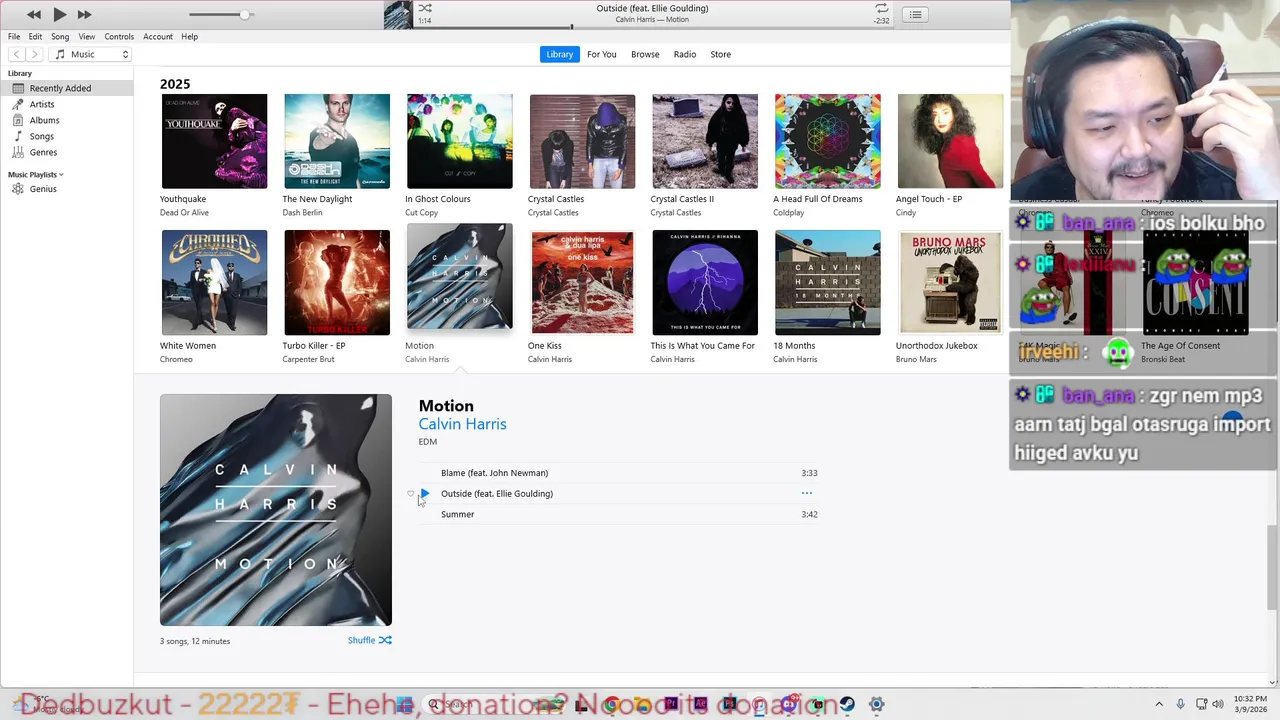The height and width of the screenshot is (720, 1280).
Task: Click the Crystal Castles II album title
Action: [682, 199]
